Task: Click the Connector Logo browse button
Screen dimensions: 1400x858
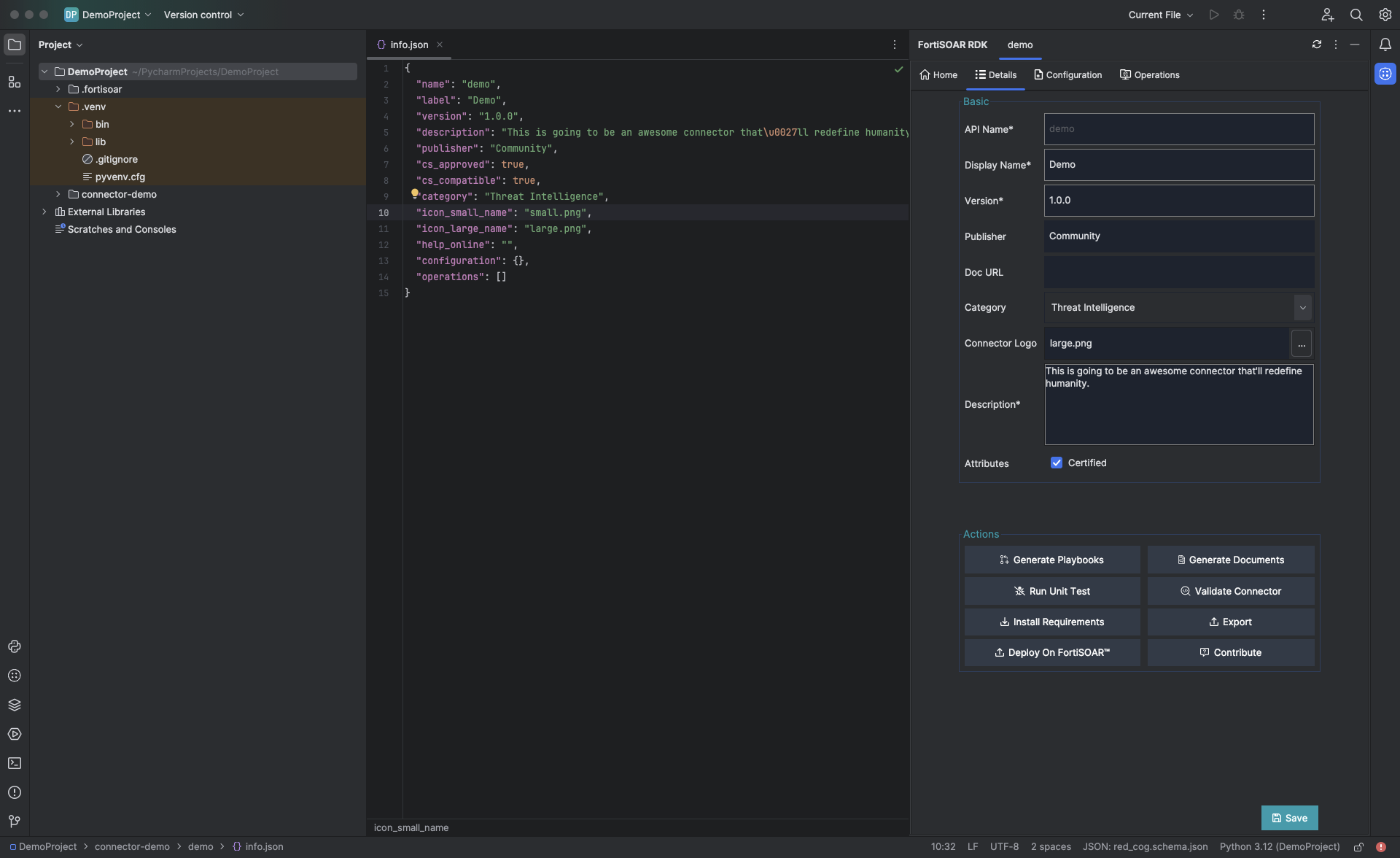Action: (x=1301, y=344)
